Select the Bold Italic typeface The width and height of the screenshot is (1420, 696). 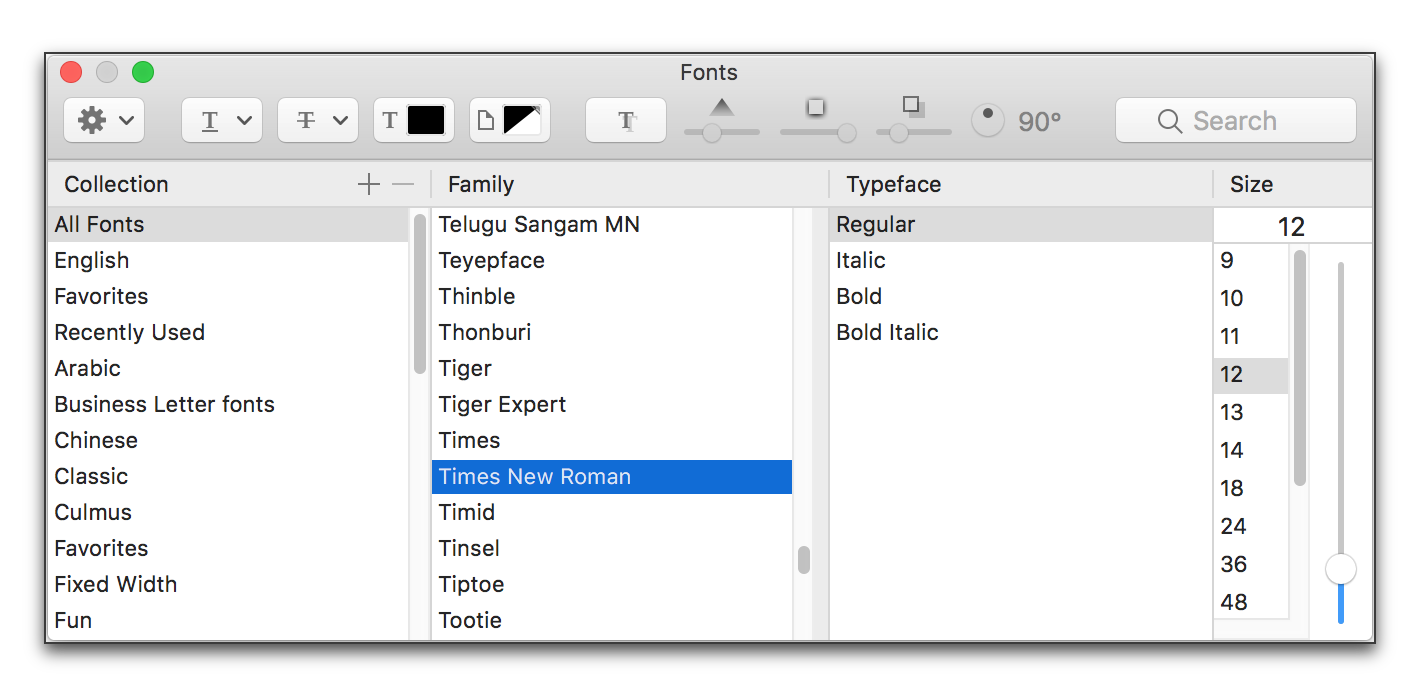[x=1021, y=332]
